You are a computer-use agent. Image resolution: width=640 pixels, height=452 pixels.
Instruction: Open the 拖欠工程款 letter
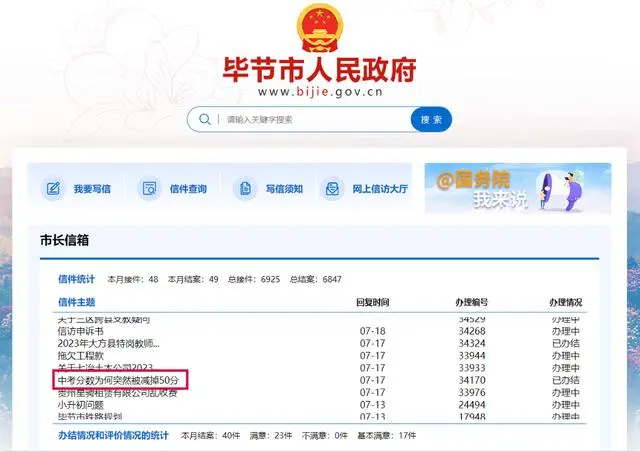[x=81, y=356]
